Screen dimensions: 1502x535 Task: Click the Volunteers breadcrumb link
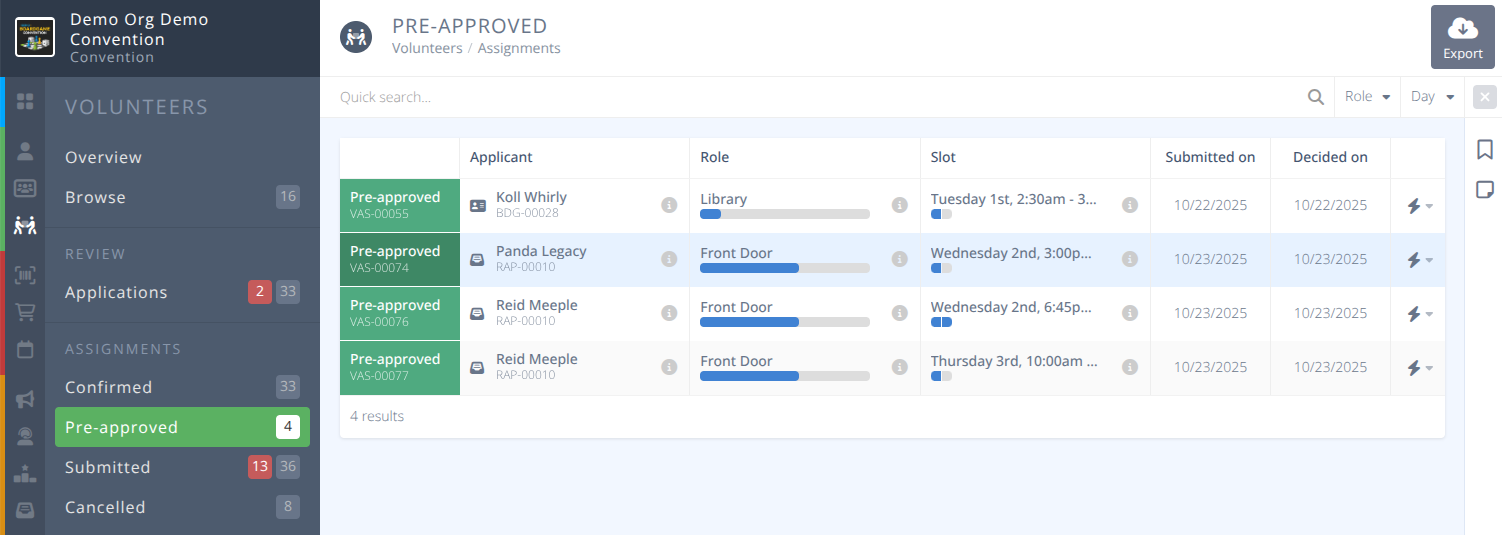[427, 48]
